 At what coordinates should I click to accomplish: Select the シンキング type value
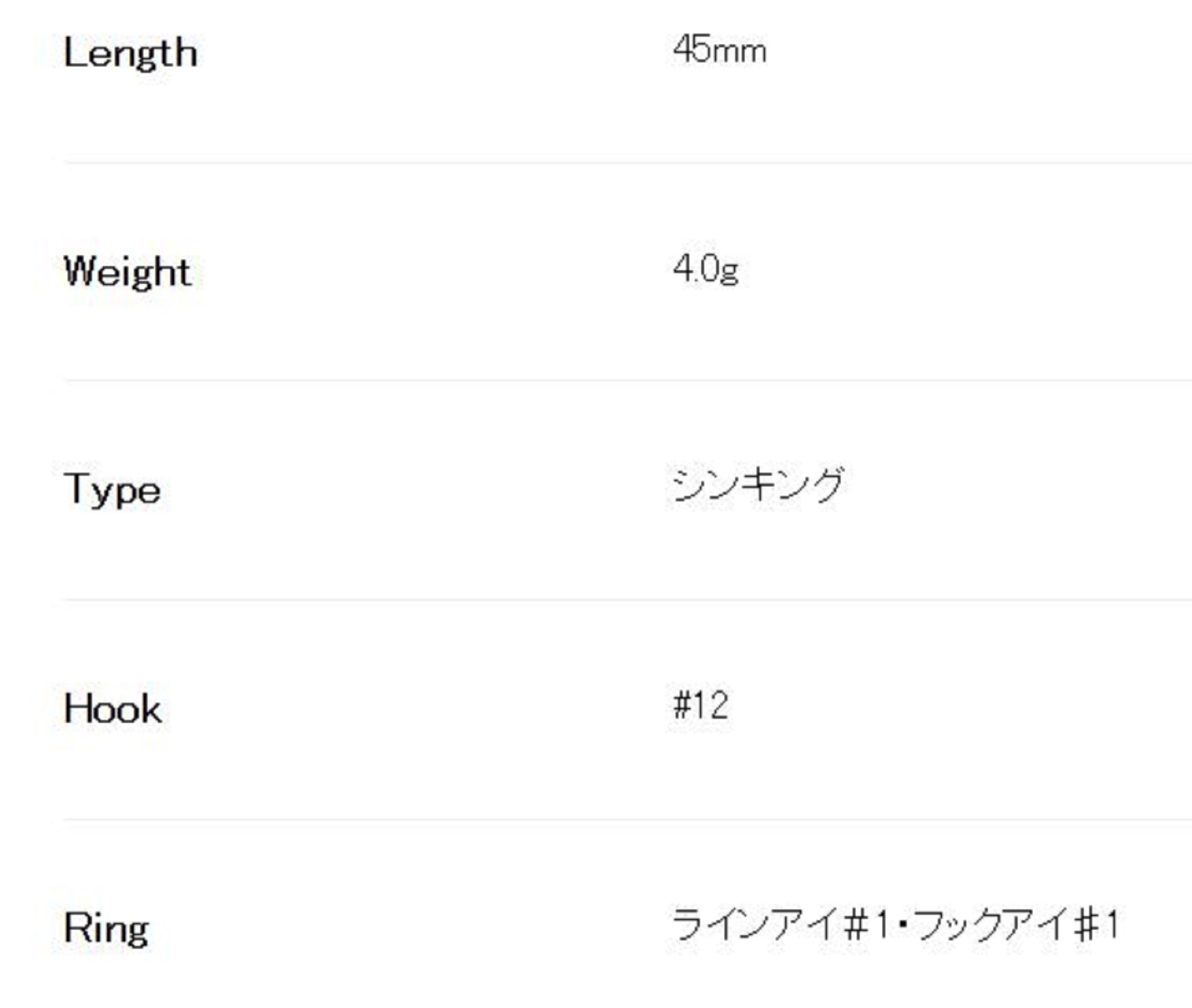coord(758,485)
